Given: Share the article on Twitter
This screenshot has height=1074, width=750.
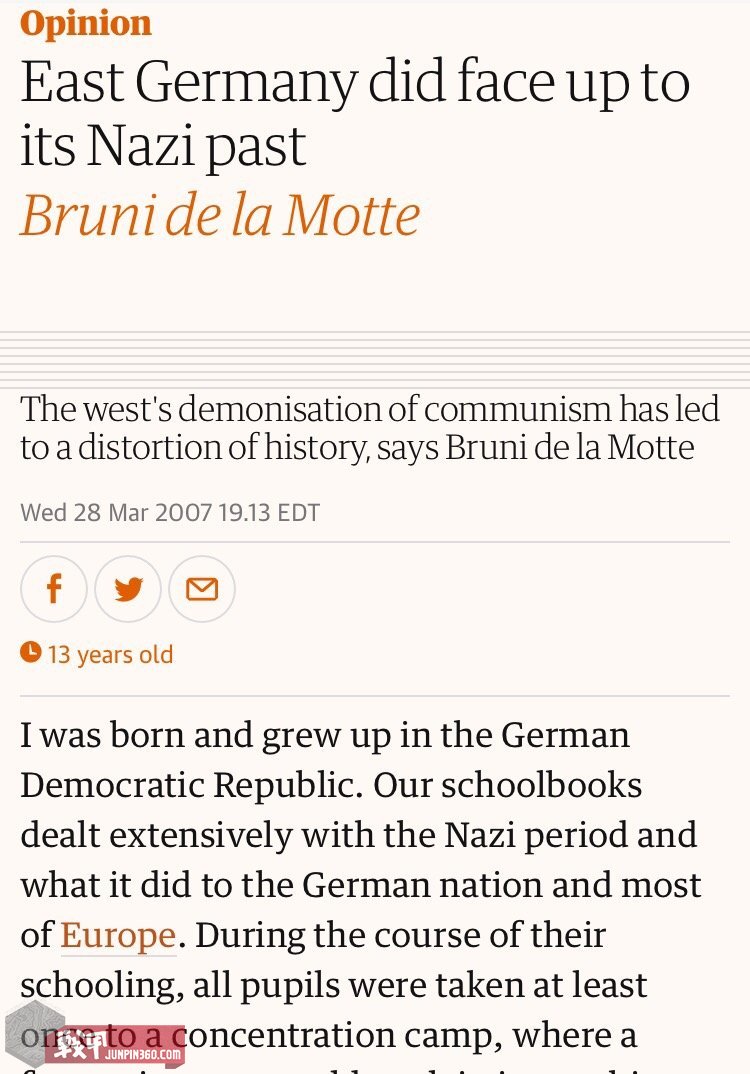Looking at the screenshot, I should (128, 589).
